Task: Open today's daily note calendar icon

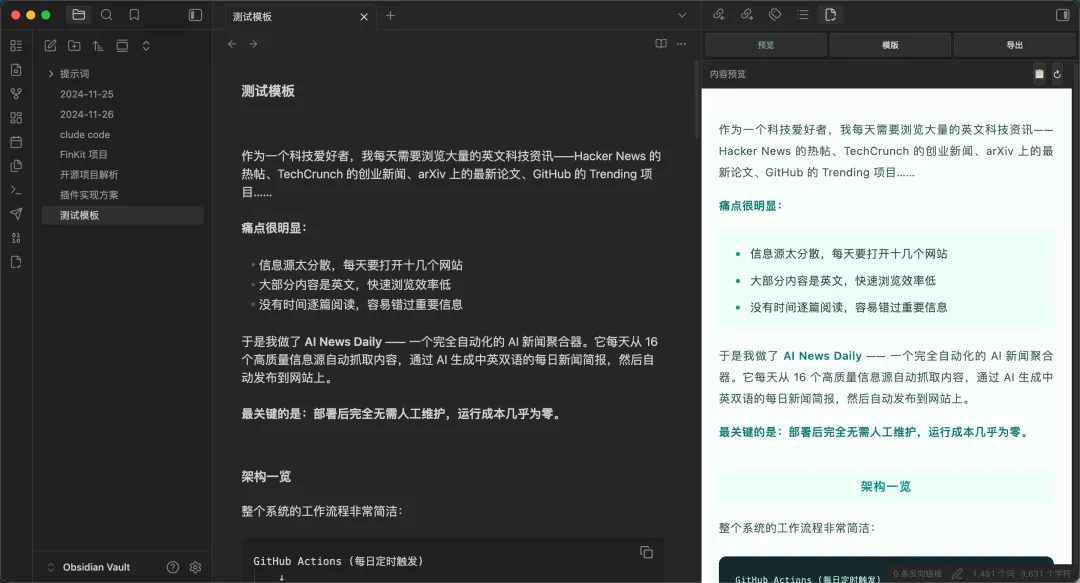Action: click(x=16, y=142)
